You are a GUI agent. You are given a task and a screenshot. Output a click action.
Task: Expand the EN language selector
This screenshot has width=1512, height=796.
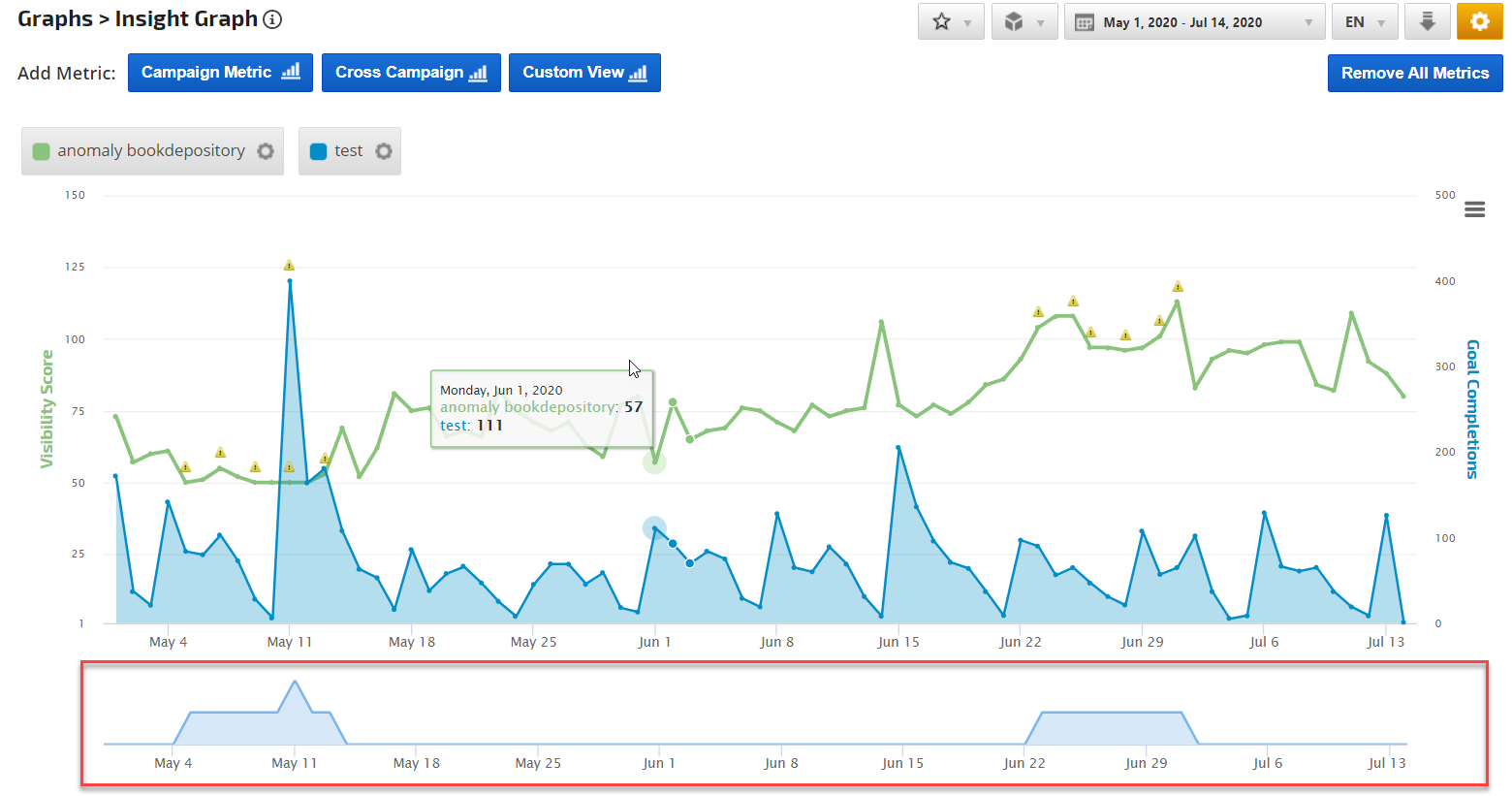[x=1364, y=22]
